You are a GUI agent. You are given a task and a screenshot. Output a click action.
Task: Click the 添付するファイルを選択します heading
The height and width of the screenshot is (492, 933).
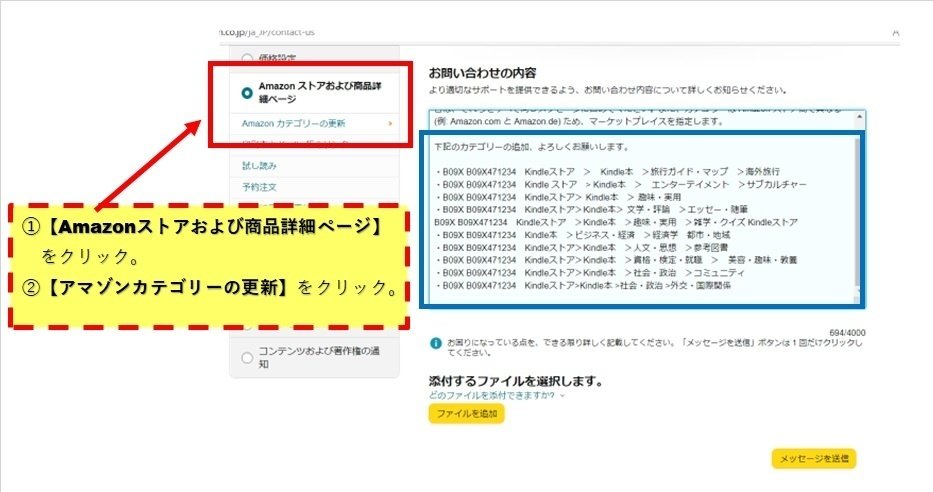[516, 381]
